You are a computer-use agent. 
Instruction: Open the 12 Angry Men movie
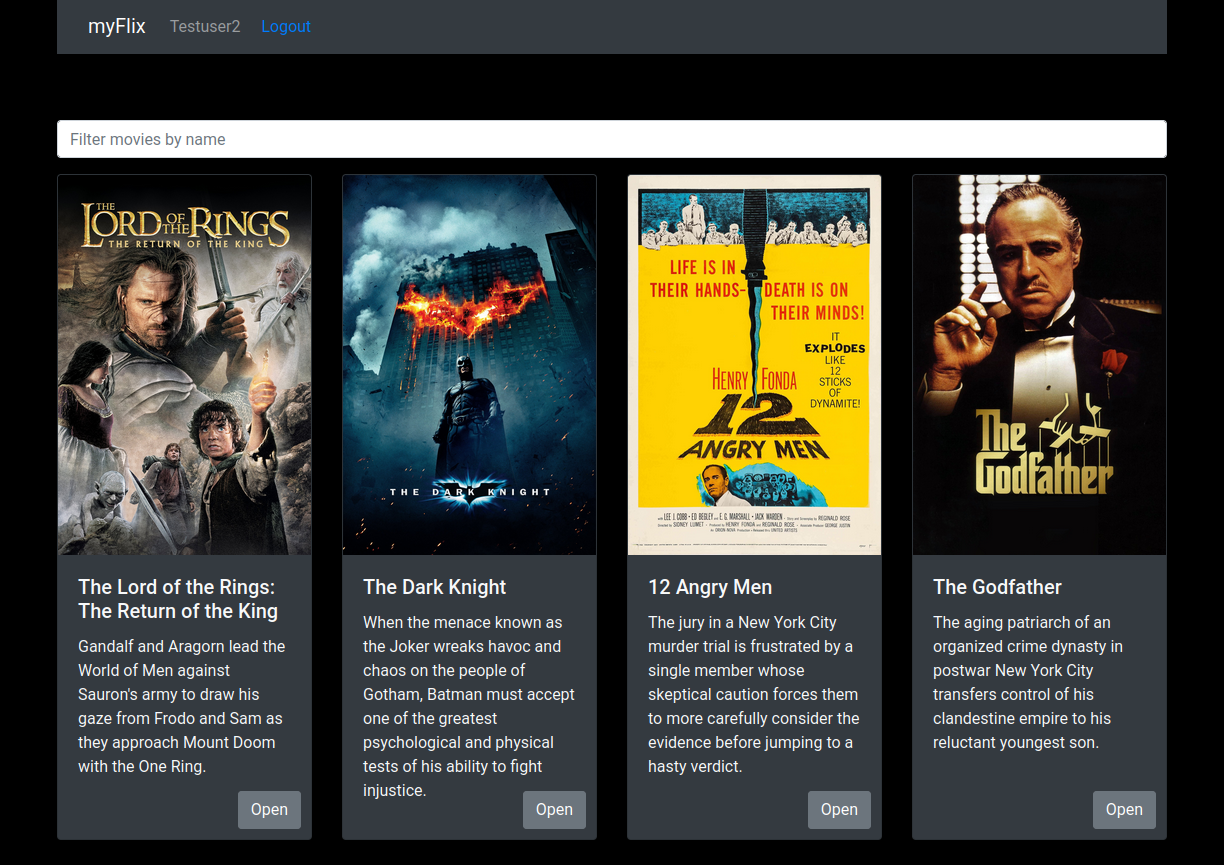click(839, 810)
